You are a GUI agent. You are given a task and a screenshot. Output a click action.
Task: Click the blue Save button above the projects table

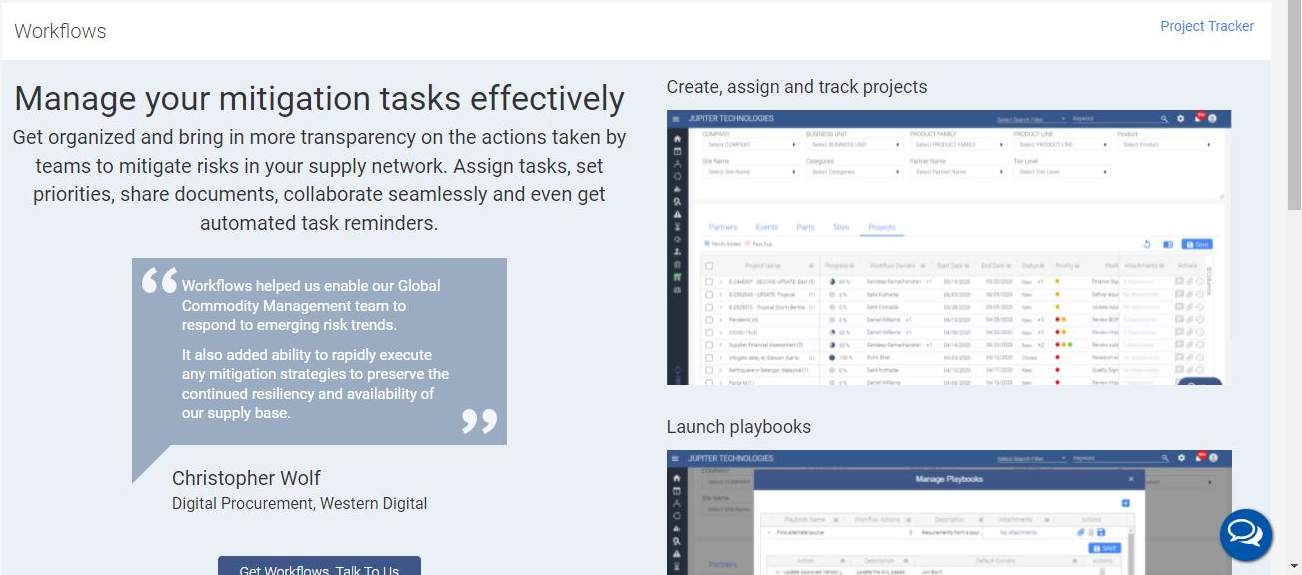coord(1197,244)
